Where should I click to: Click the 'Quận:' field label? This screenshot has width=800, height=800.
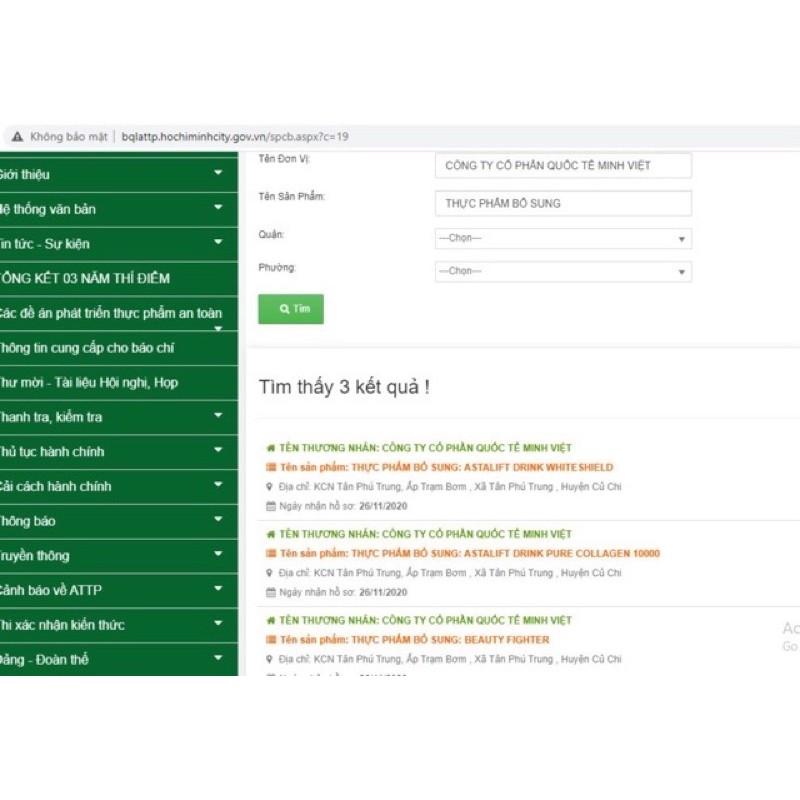[271, 235]
